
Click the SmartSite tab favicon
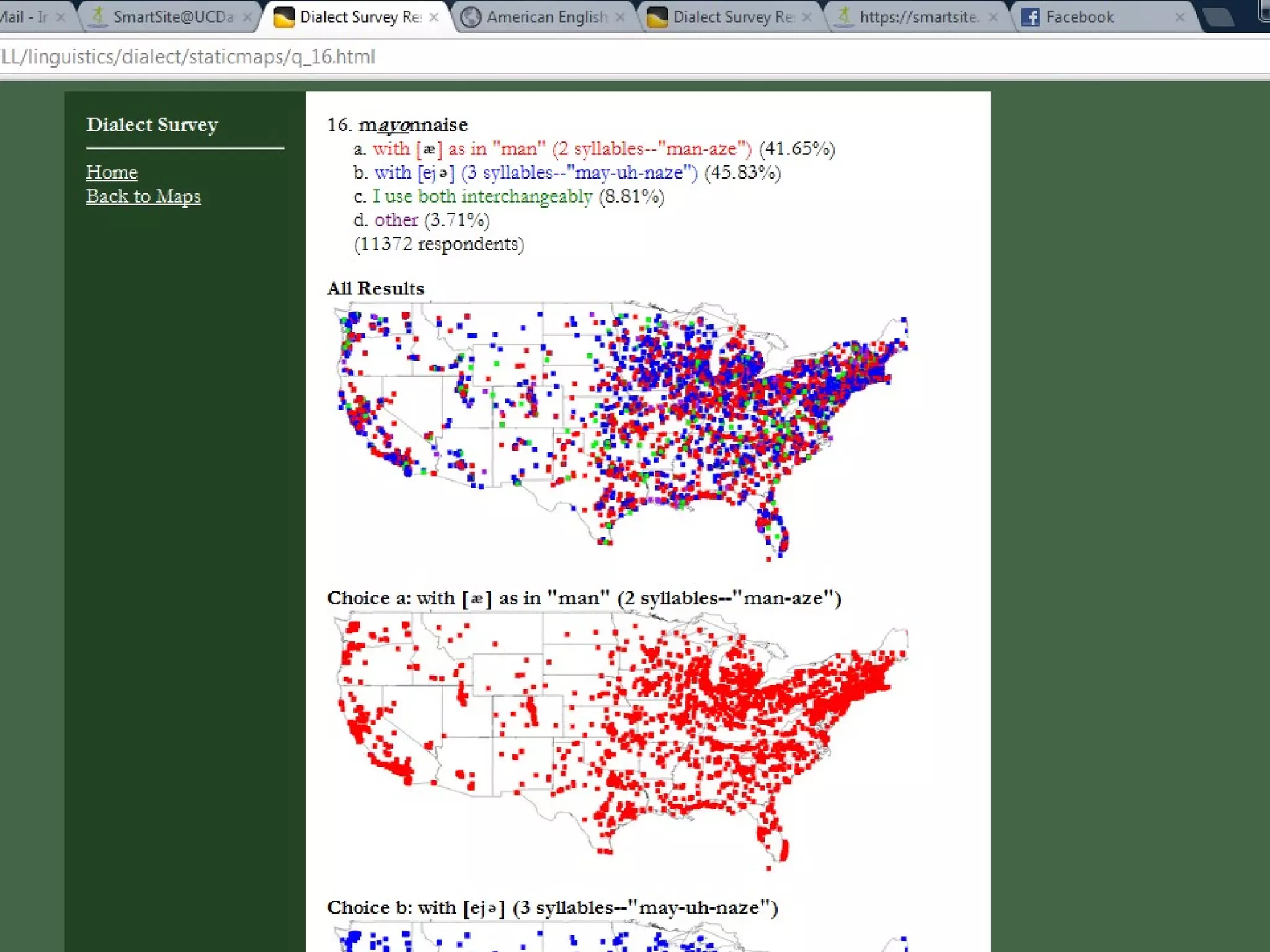(x=98, y=17)
